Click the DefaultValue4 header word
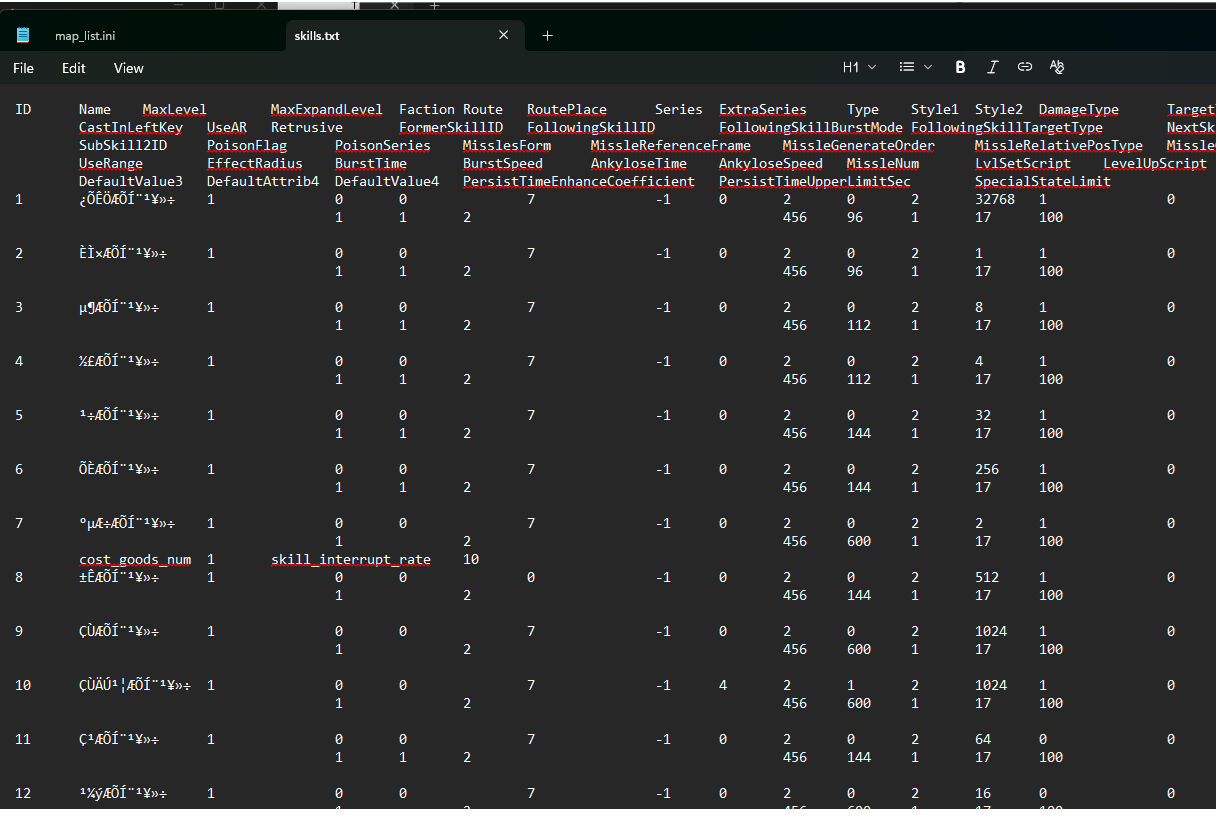Screen dimensions: 1216x824 pyautogui.click(x=387, y=181)
